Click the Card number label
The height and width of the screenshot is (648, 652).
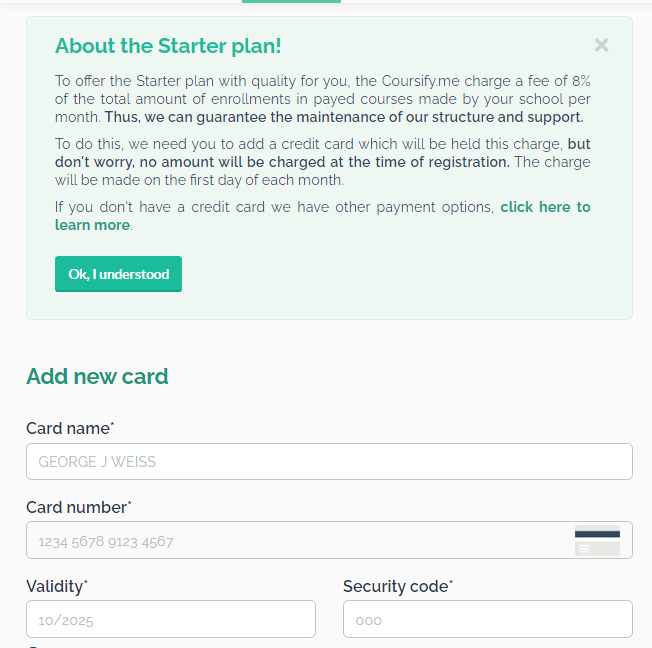click(79, 507)
